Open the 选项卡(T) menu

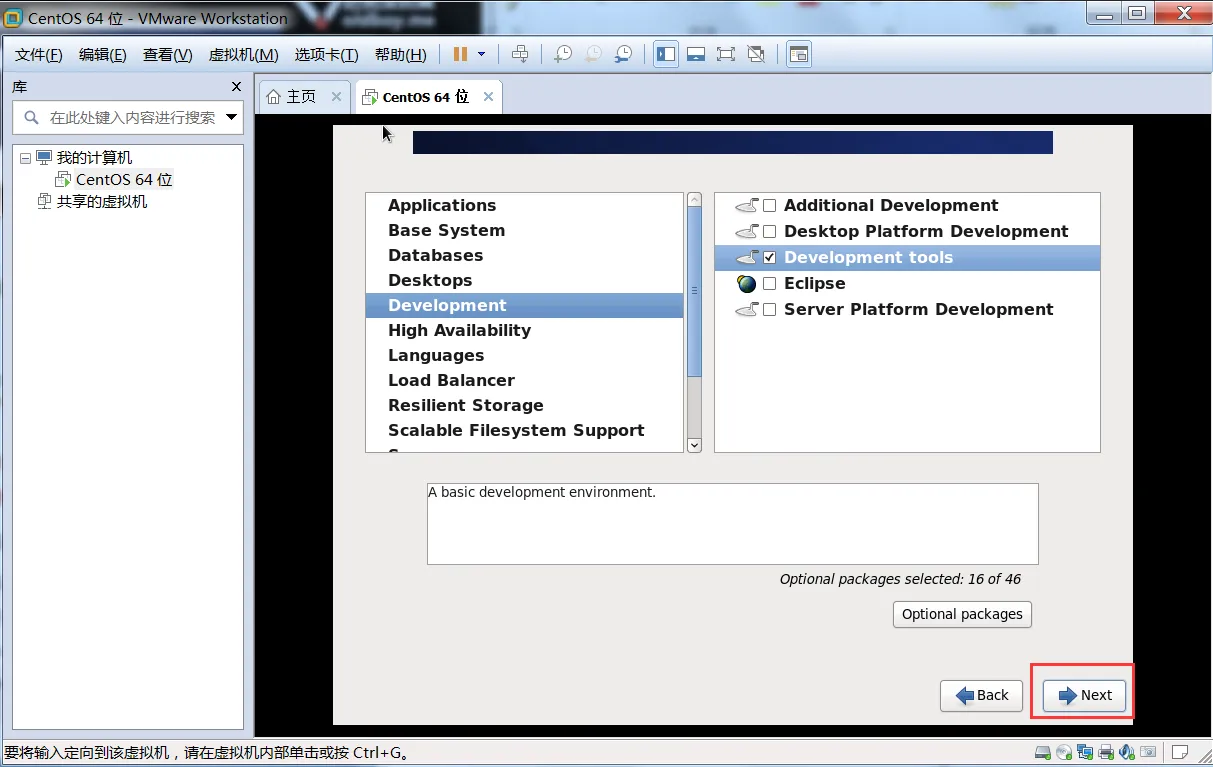coord(326,54)
